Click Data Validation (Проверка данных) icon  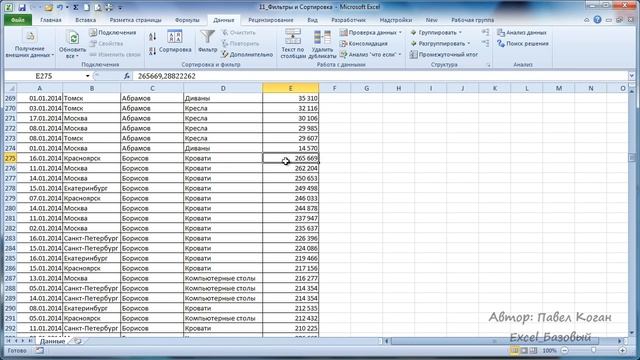point(344,33)
